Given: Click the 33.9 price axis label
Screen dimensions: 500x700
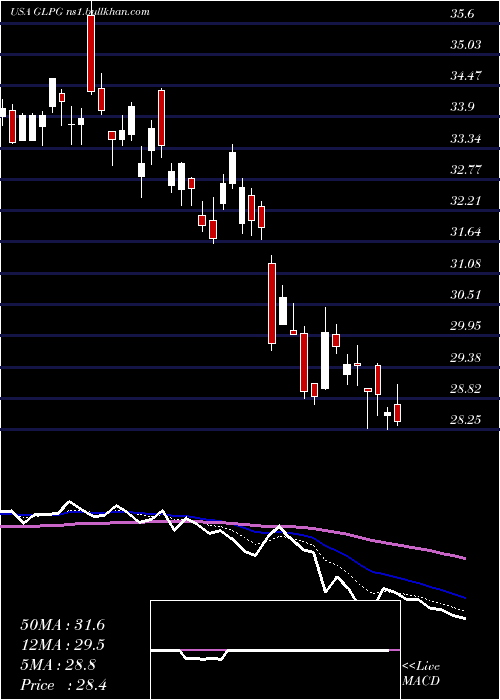Looking at the screenshot, I should pos(462,107).
